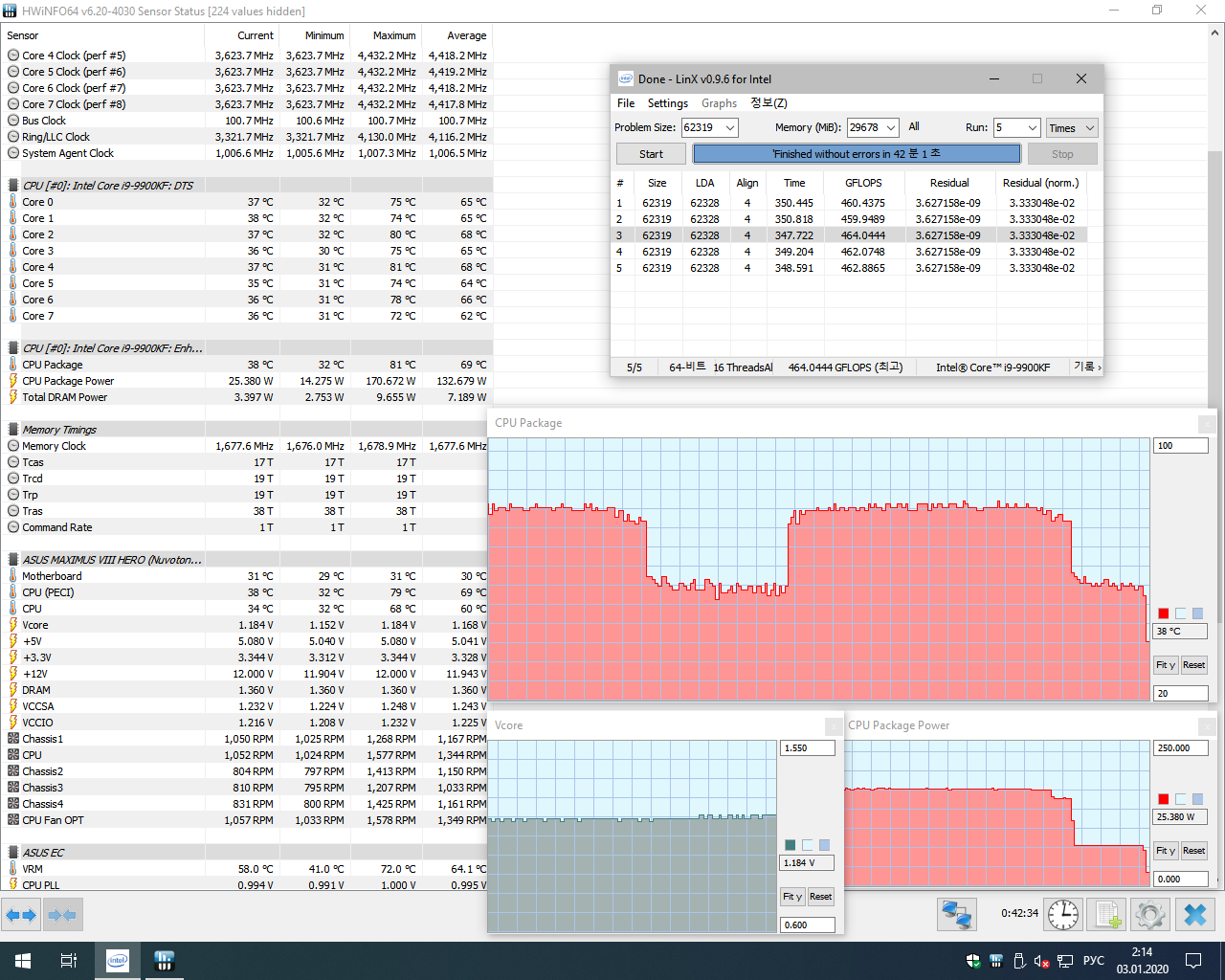Click the 1.550 maximum field on Vcore graph
This screenshot has width=1225, height=980.
coord(808,748)
